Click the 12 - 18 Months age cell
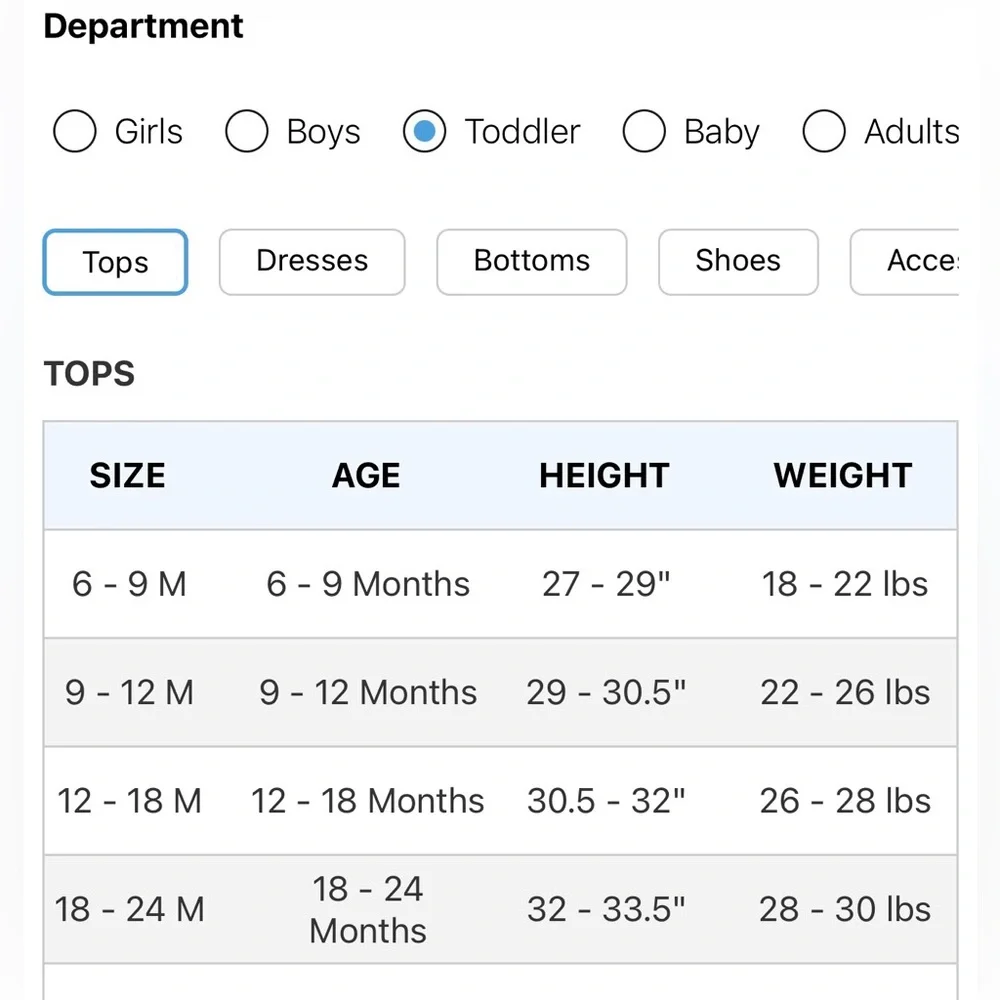 click(x=368, y=801)
